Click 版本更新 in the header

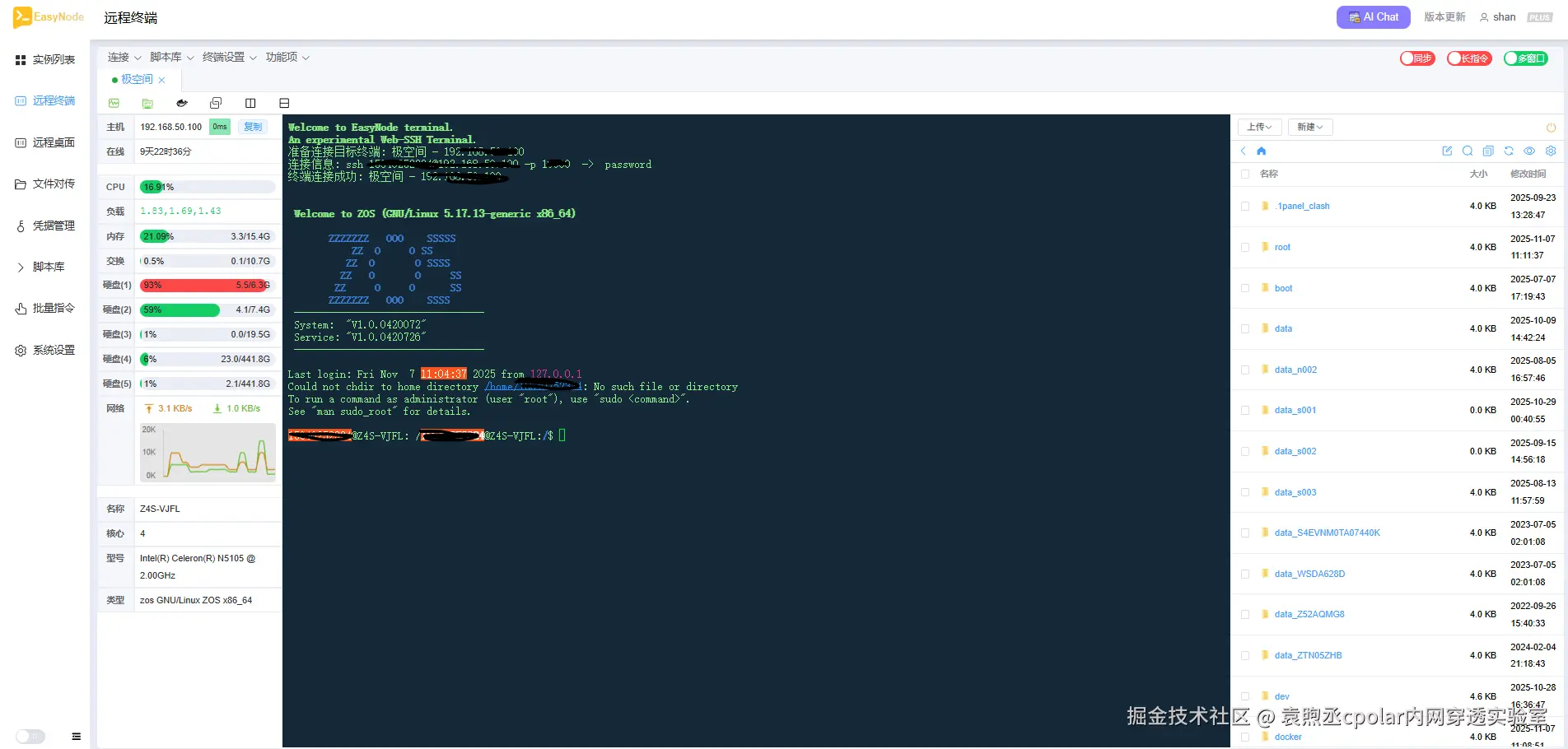pyautogui.click(x=1445, y=17)
